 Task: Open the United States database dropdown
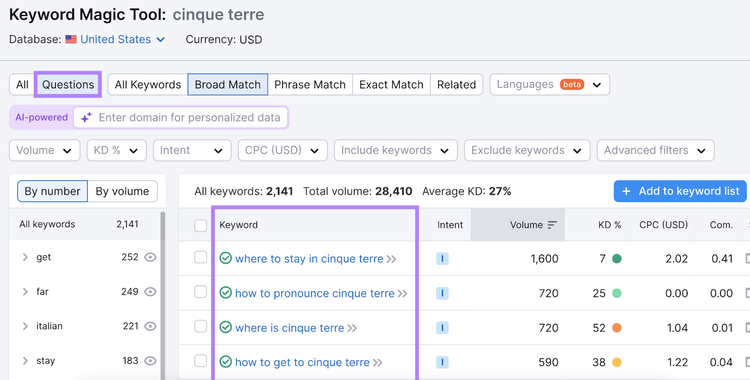pos(122,39)
